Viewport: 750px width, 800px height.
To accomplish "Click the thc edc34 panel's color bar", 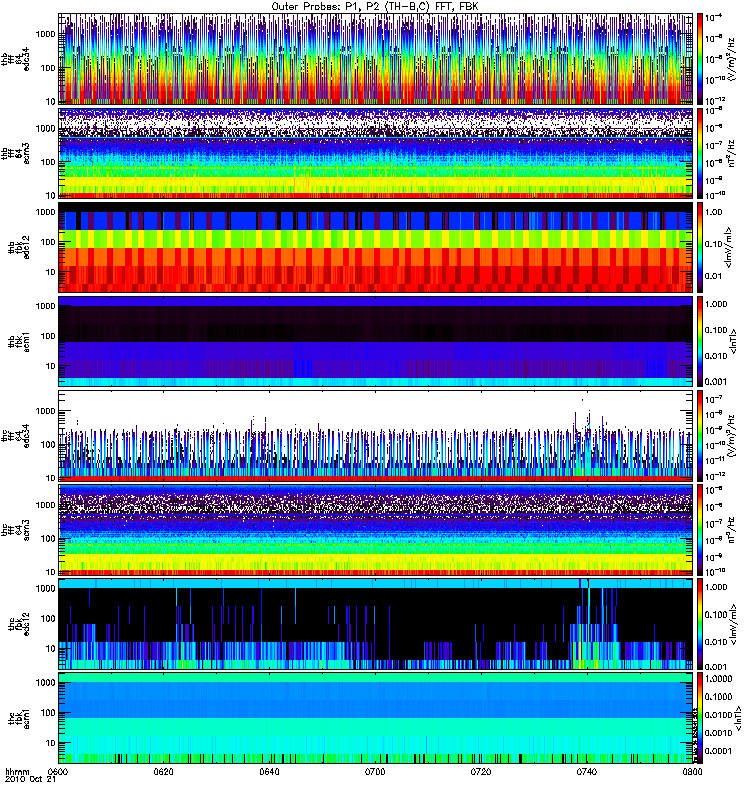I will coord(700,436).
